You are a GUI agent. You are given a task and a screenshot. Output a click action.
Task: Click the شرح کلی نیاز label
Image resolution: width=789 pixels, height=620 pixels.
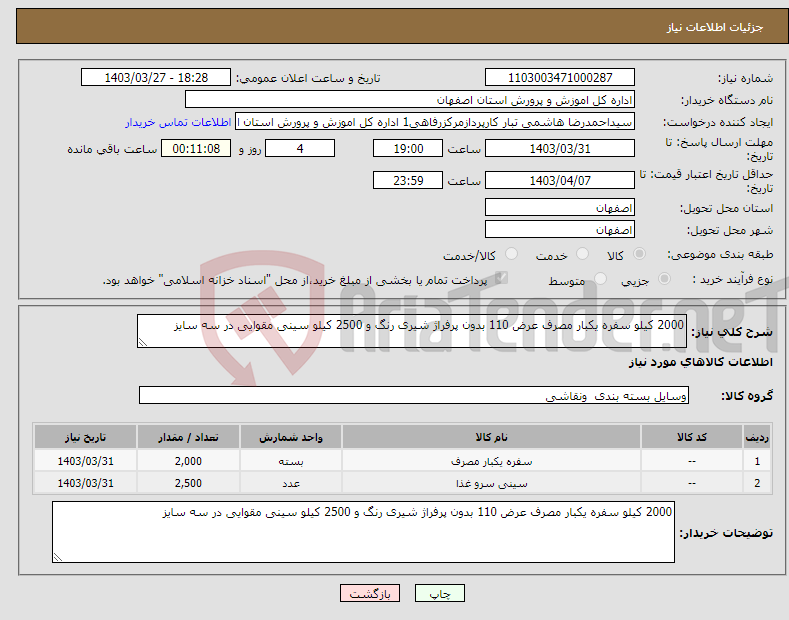pyautogui.click(x=732, y=332)
